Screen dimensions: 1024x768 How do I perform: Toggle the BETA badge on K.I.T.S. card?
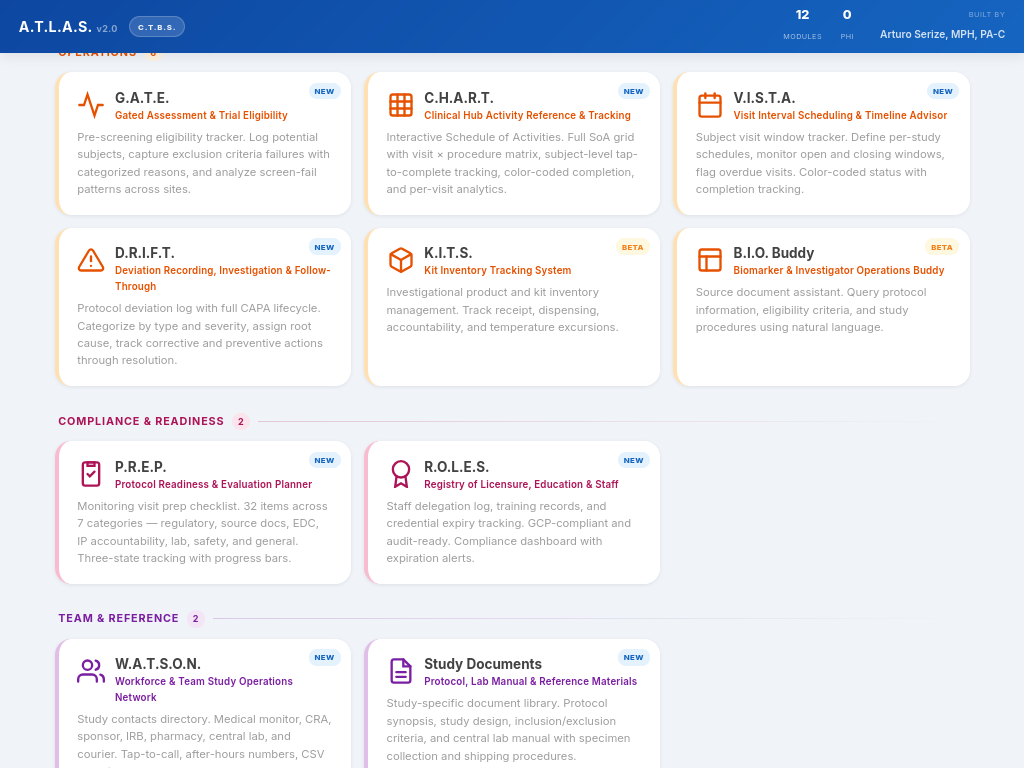point(632,246)
